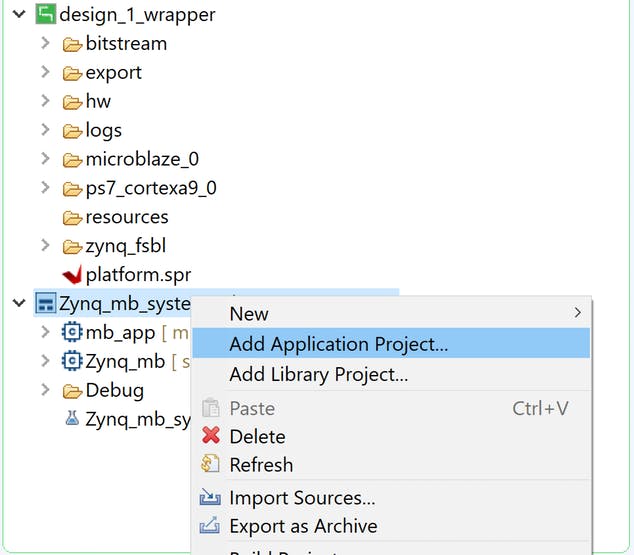The width and height of the screenshot is (634, 555).
Task: Collapse the design_1_wrapper tree node
Action: 19,15
